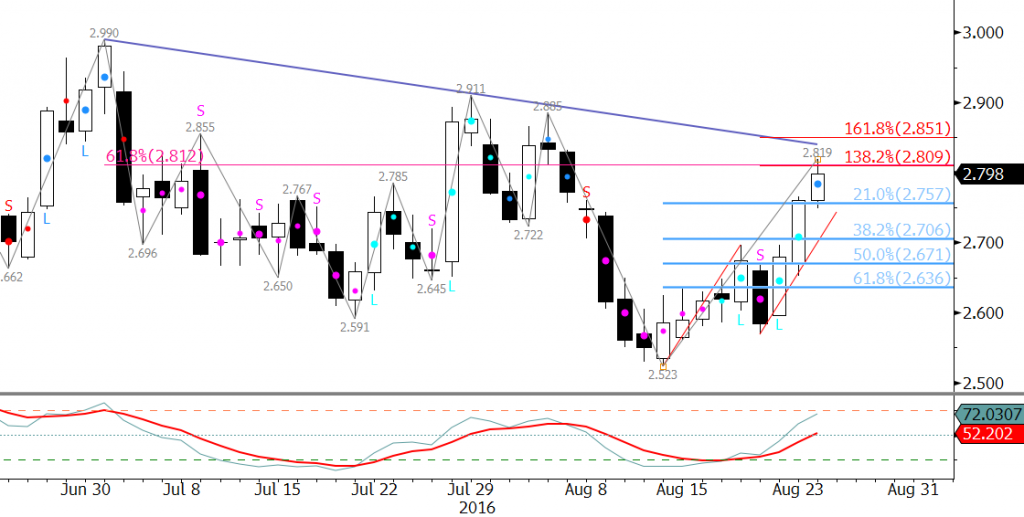Screen dimensions: 1024x517
Task: Click the 2.819 latest high label
Action: click(x=817, y=153)
